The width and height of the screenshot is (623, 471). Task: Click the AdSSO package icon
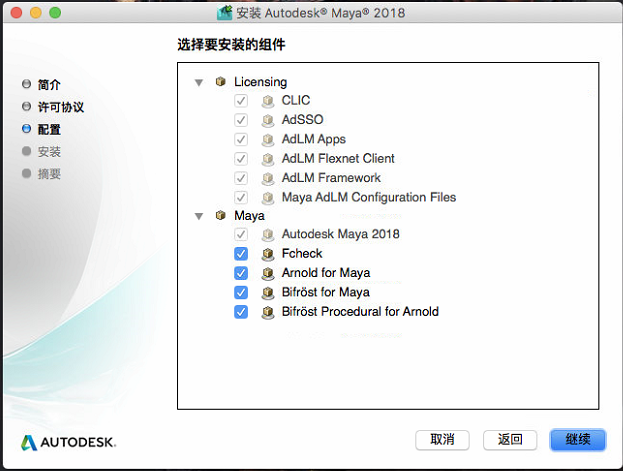268,120
